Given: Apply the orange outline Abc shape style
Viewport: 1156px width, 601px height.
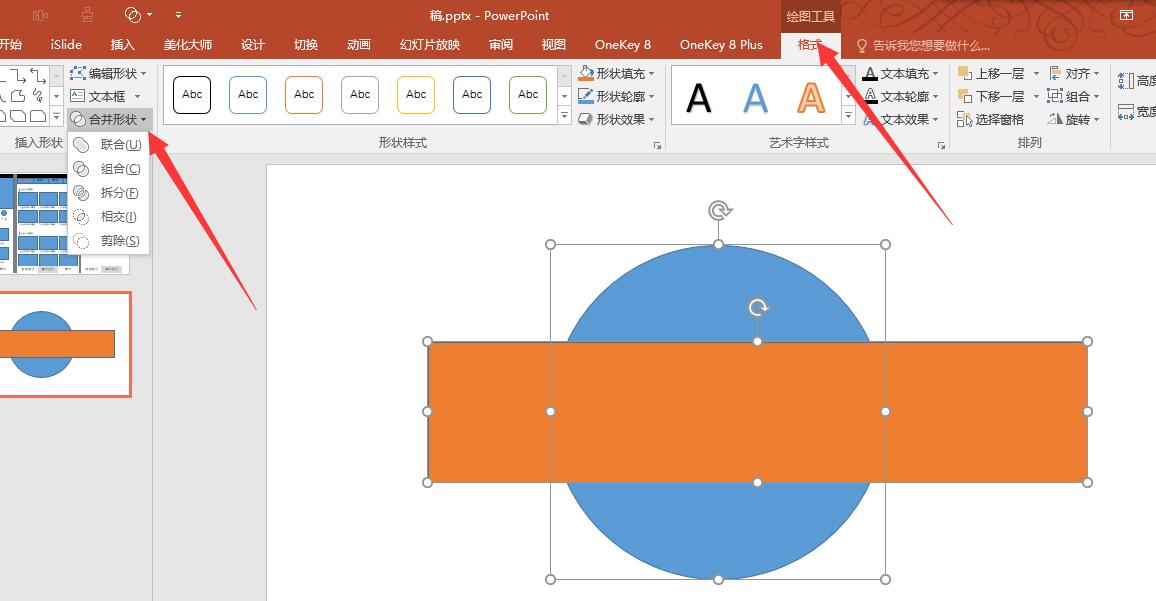Looking at the screenshot, I should [304, 95].
